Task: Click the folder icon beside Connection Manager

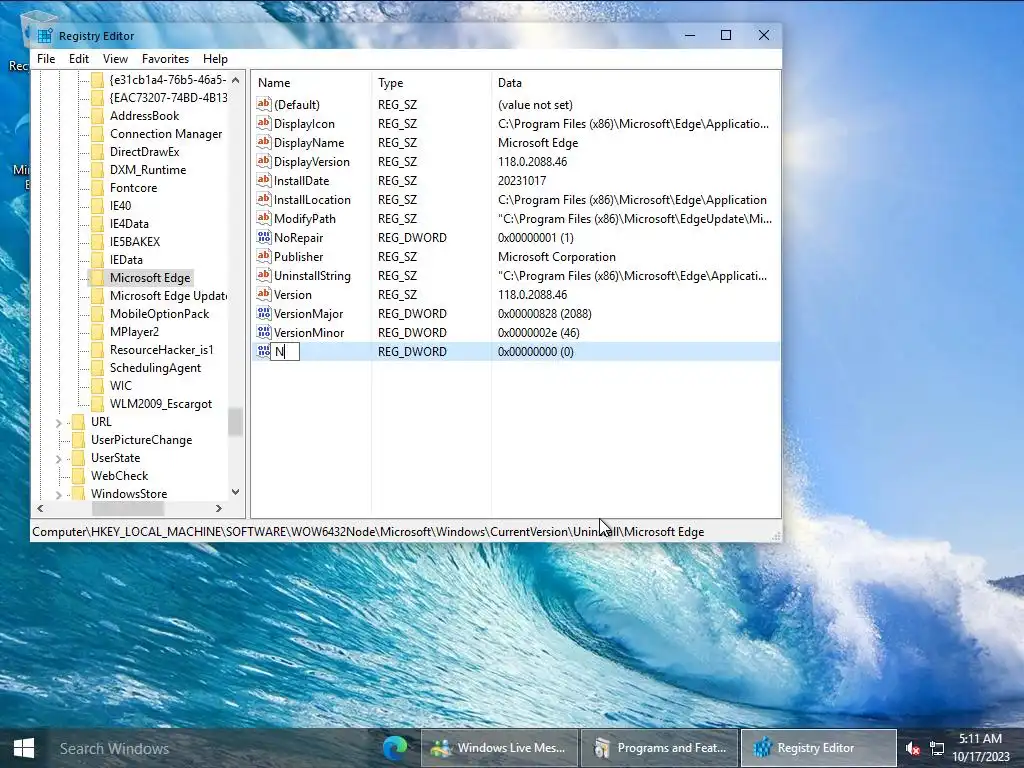Action: [97, 134]
